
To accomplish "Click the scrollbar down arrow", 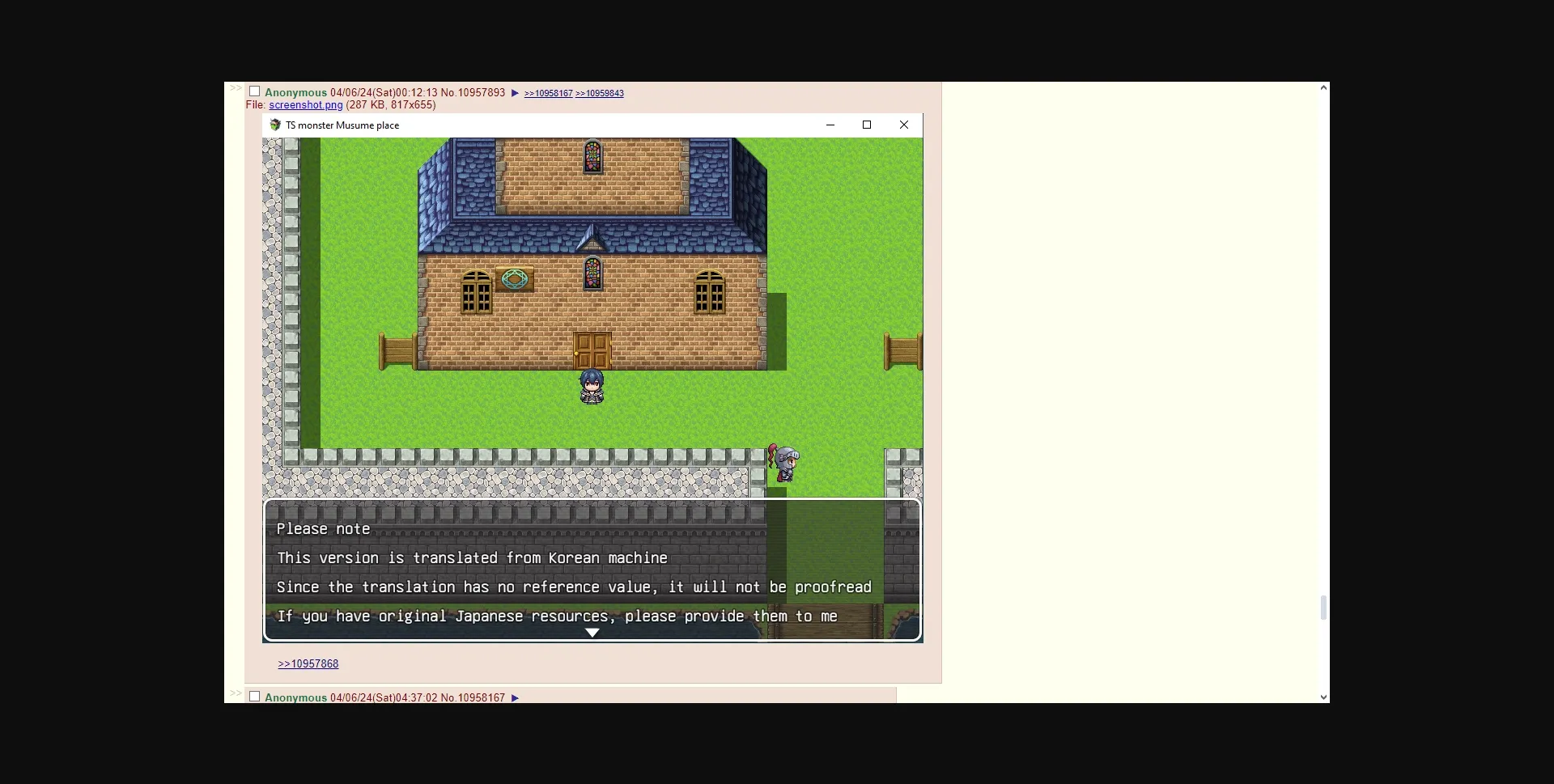I will pos(1323,697).
